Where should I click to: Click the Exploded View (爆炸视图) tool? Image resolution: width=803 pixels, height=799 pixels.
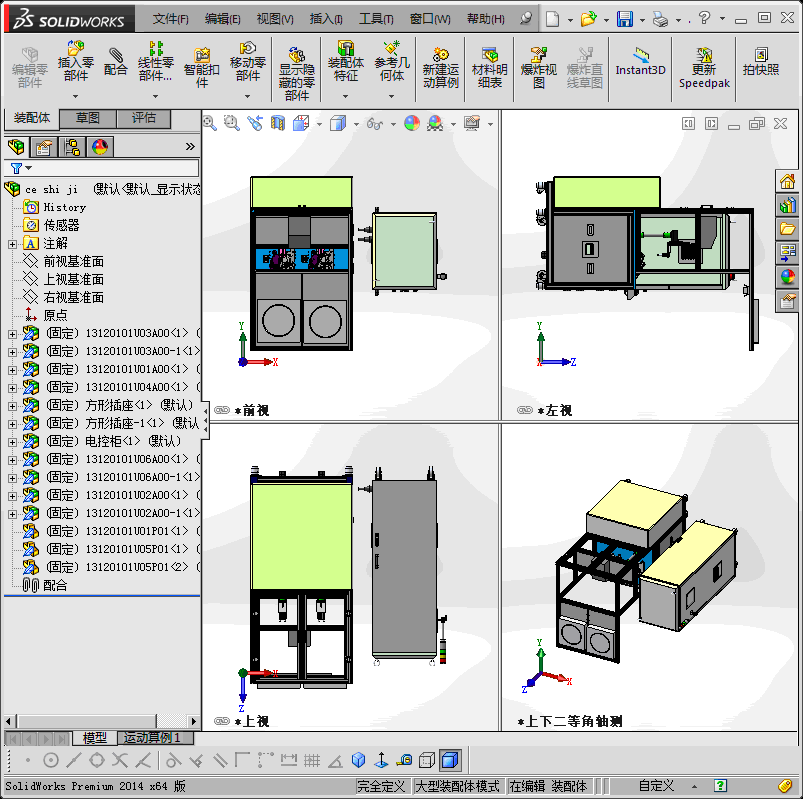tap(538, 68)
